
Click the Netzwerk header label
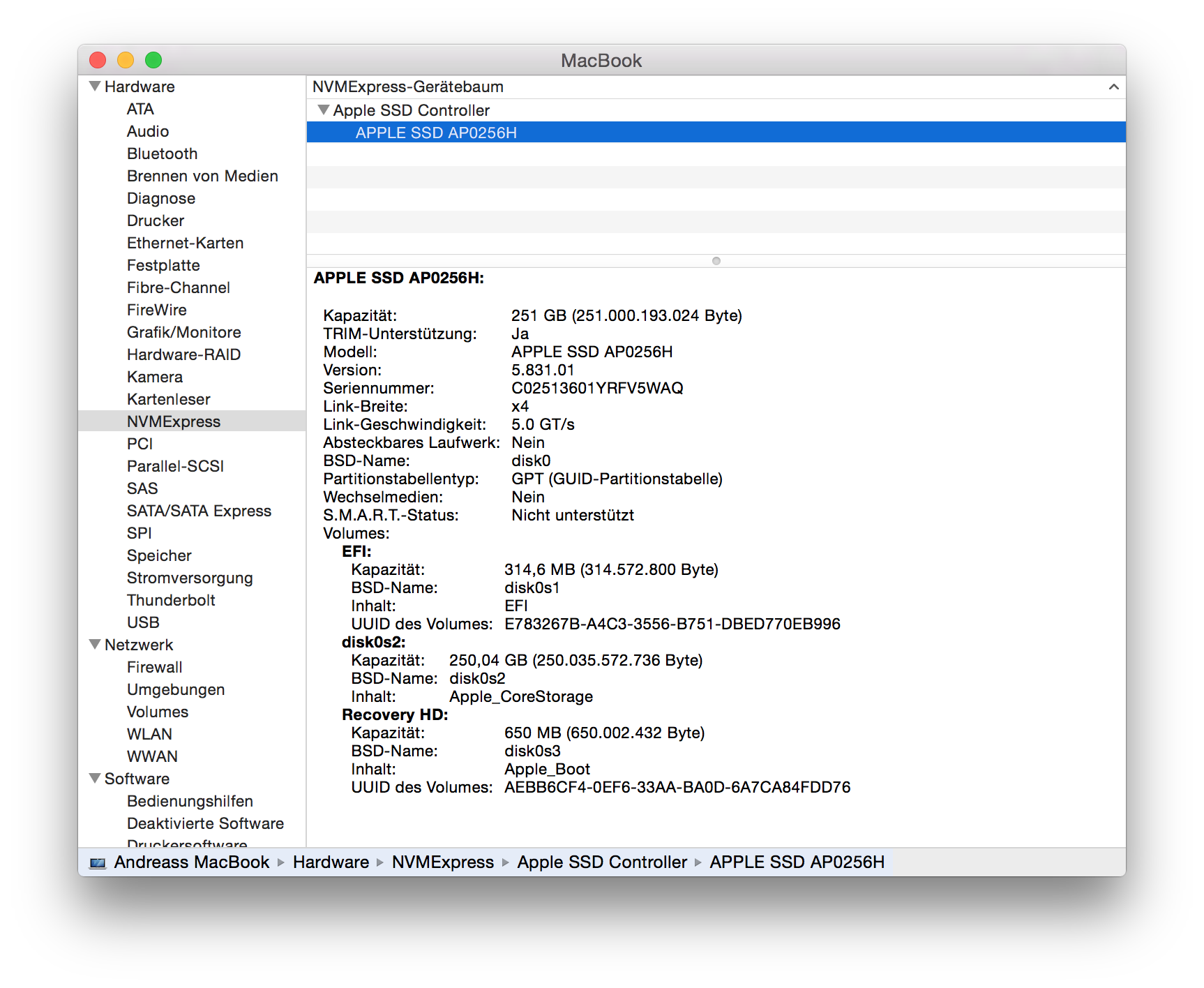pyautogui.click(x=139, y=645)
